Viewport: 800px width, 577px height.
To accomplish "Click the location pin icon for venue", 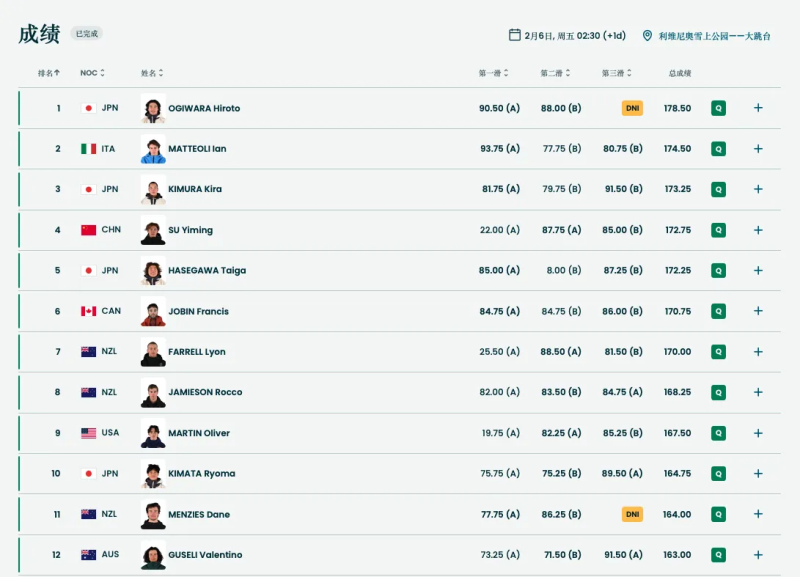I will pos(647,35).
